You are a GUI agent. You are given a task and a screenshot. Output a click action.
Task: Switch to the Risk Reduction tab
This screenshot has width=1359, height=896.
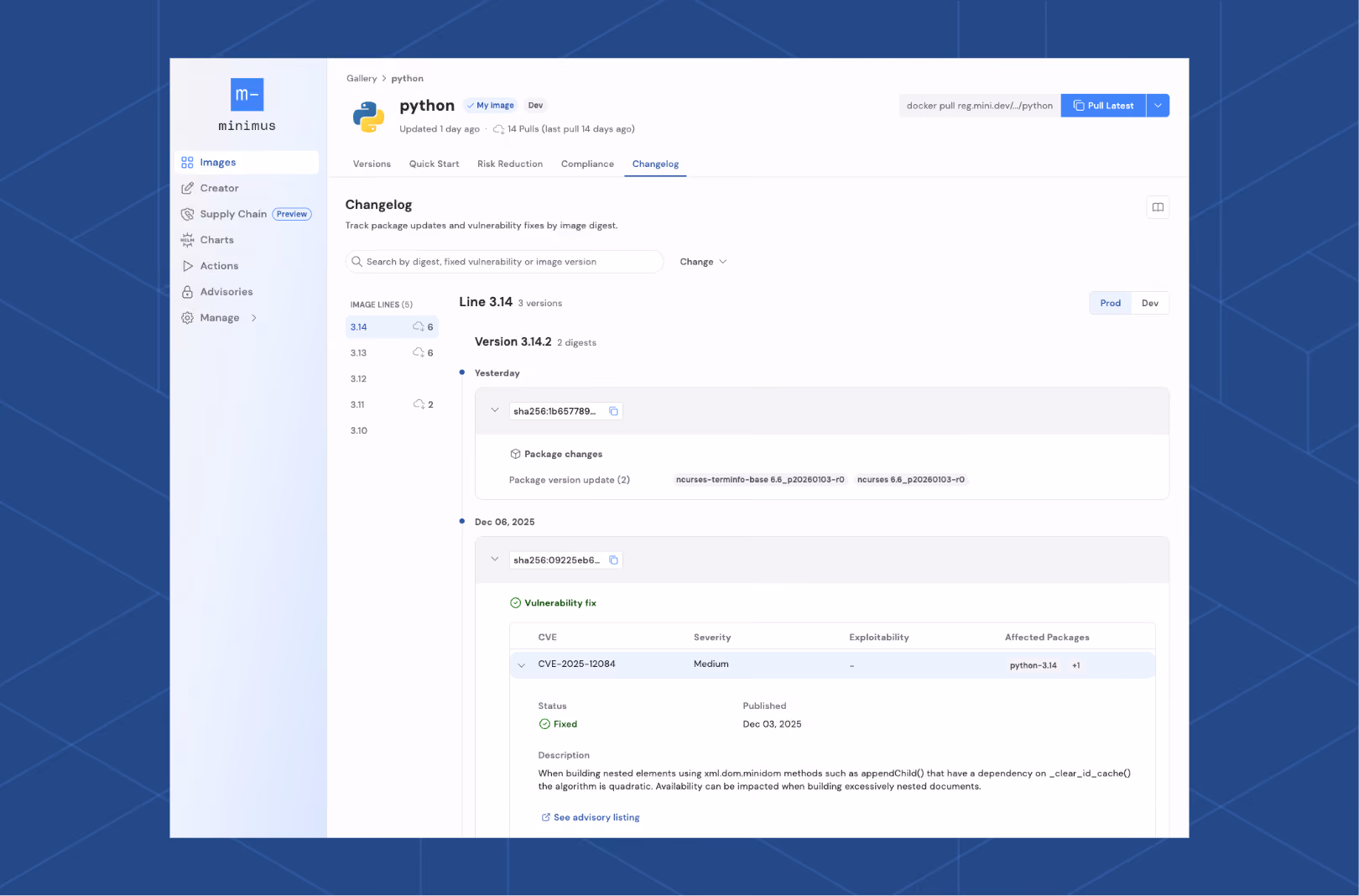[510, 164]
